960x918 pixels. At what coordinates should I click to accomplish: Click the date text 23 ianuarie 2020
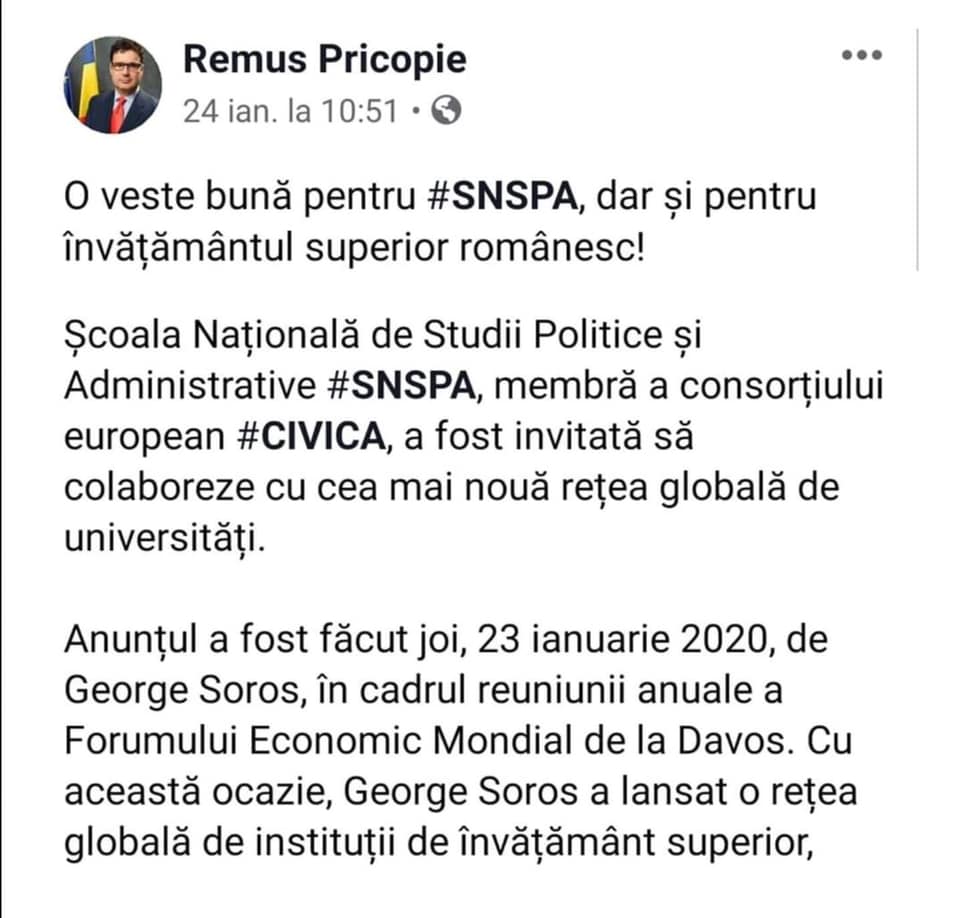621,640
